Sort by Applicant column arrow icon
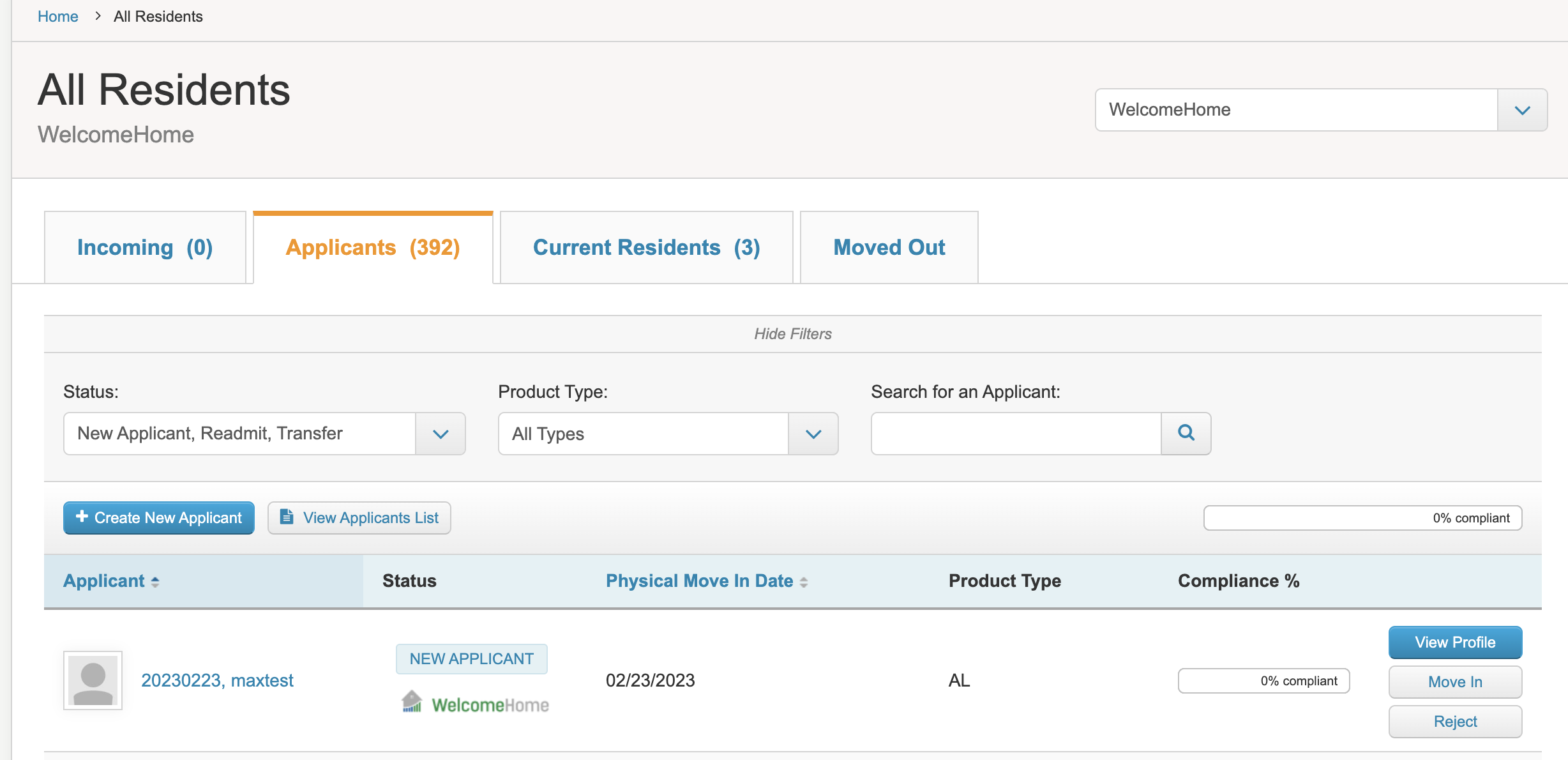Viewport: 1568px width, 760px height. [155, 582]
